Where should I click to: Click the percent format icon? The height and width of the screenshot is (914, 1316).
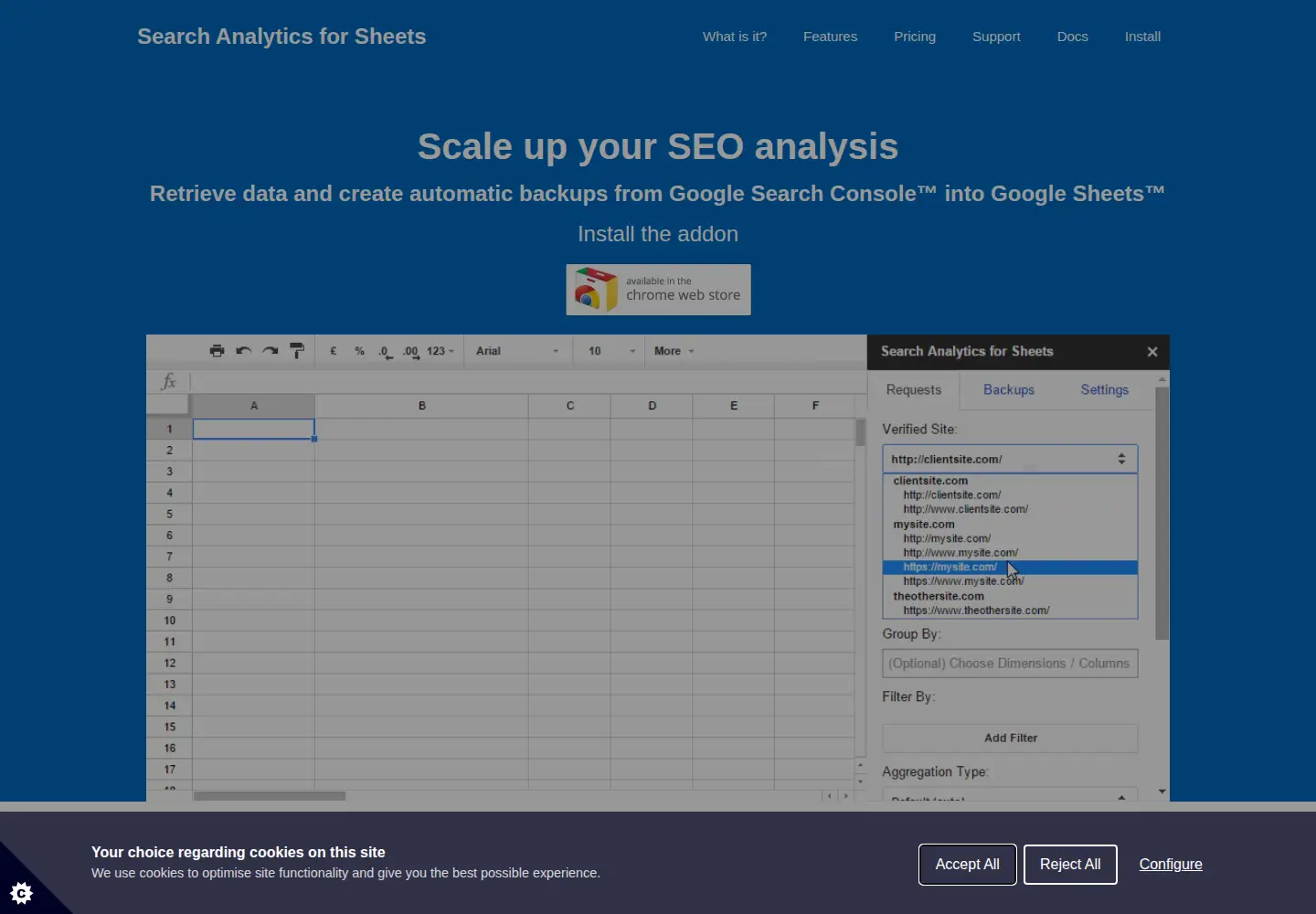(359, 351)
